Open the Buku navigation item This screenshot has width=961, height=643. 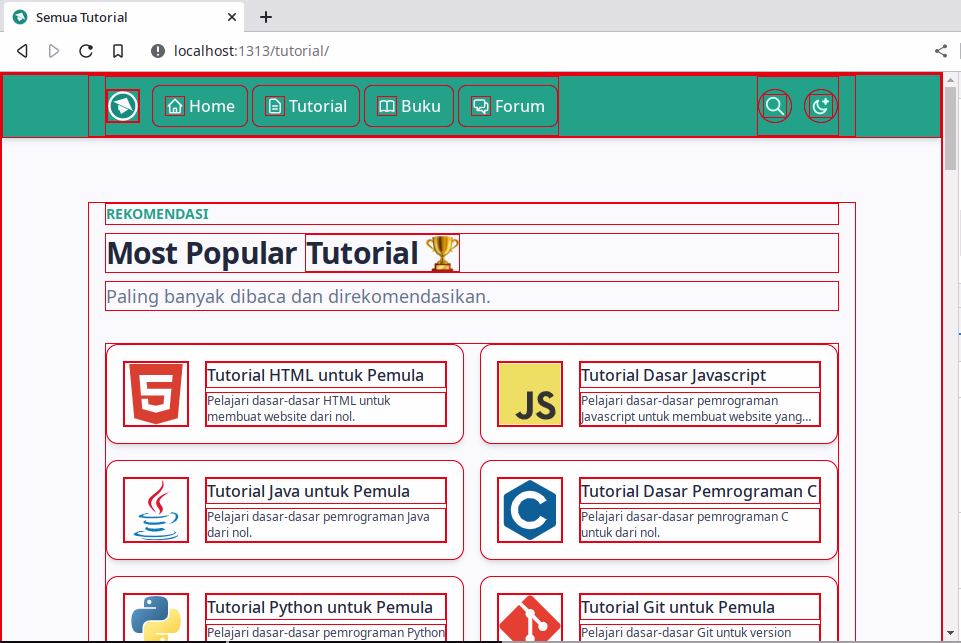click(408, 105)
